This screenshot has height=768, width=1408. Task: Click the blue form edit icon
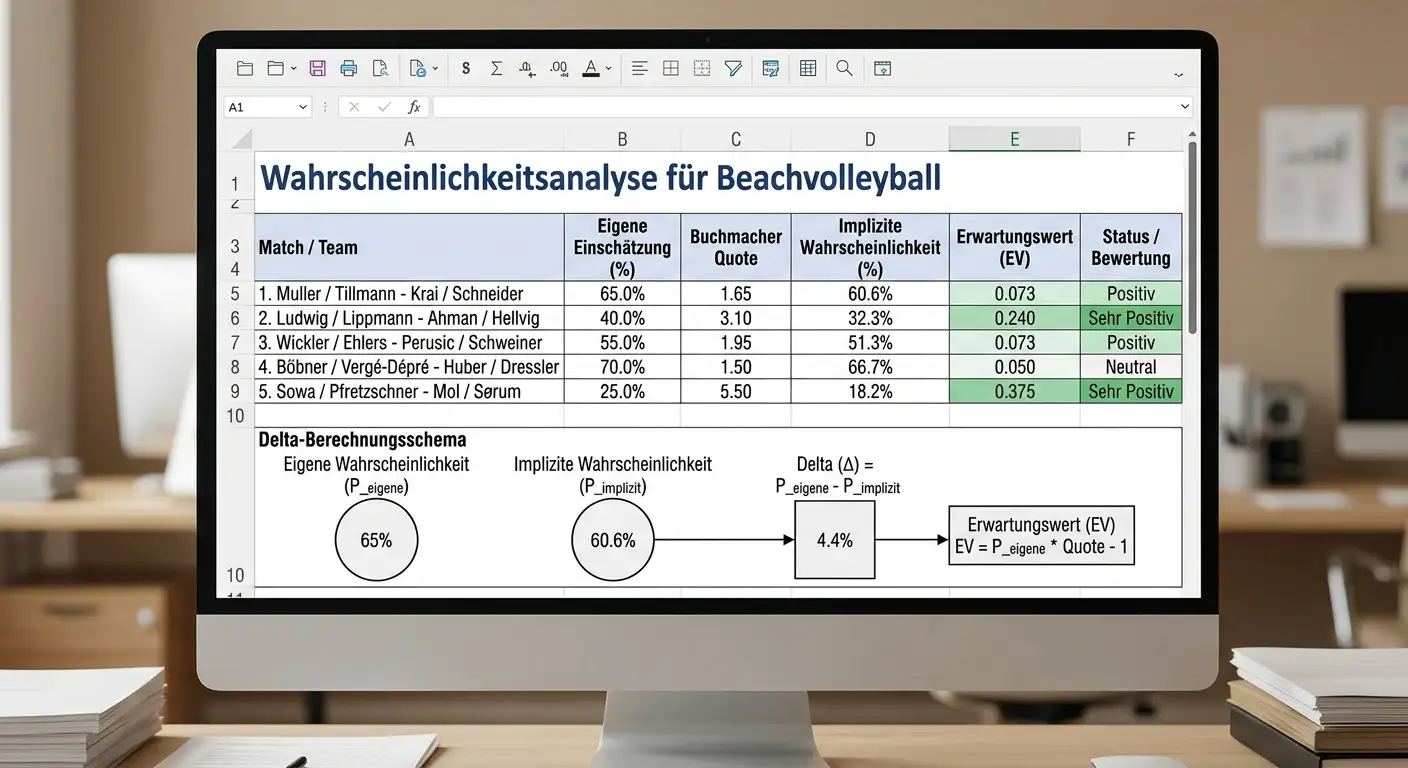tap(771, 69)
